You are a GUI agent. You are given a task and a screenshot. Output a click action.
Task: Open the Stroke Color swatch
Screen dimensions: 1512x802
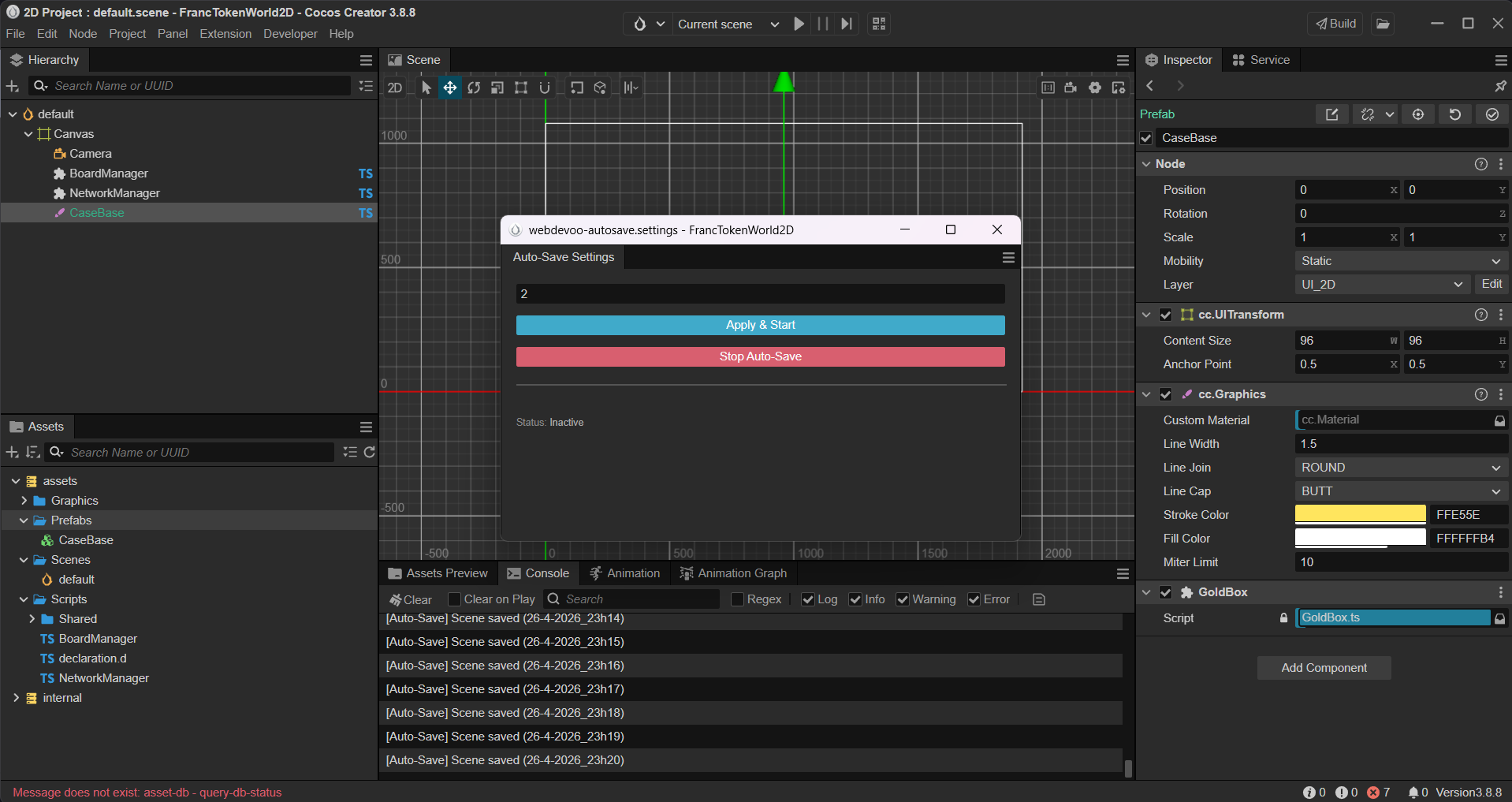click(1360, 515)
